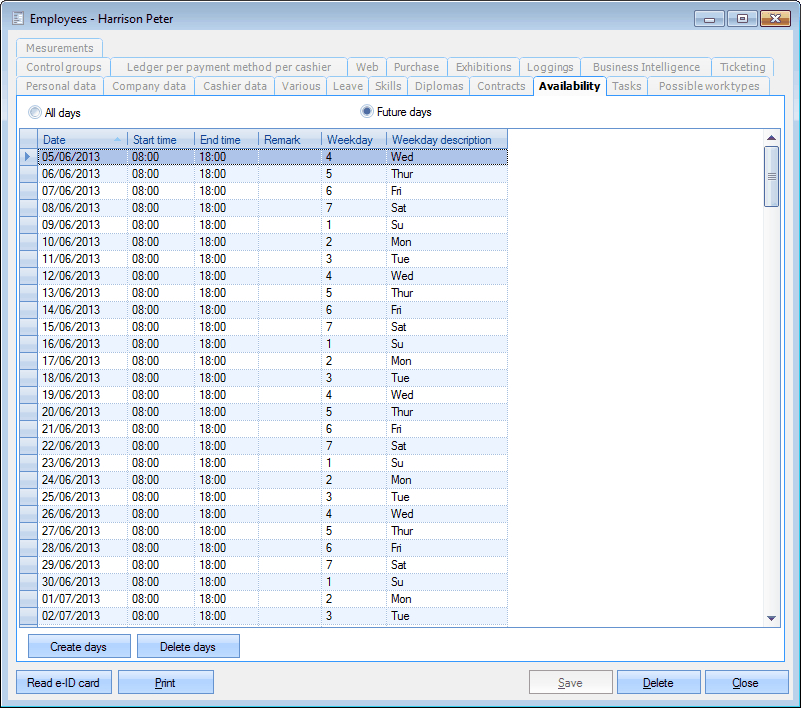The width and height of the screenshot is (801, 708).
Task: Click the scrollbar down arrow
Action: pos(771,618)
